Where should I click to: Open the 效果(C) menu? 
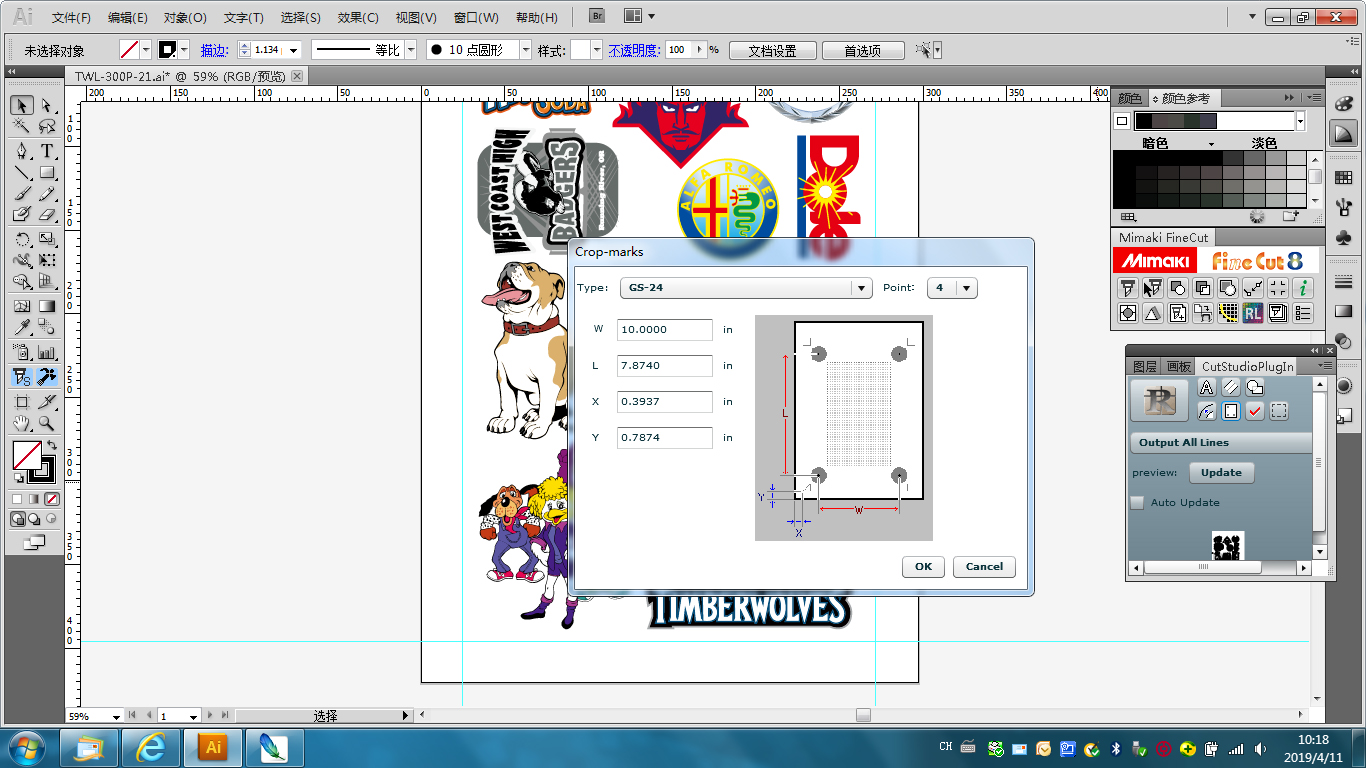[358, 17]
